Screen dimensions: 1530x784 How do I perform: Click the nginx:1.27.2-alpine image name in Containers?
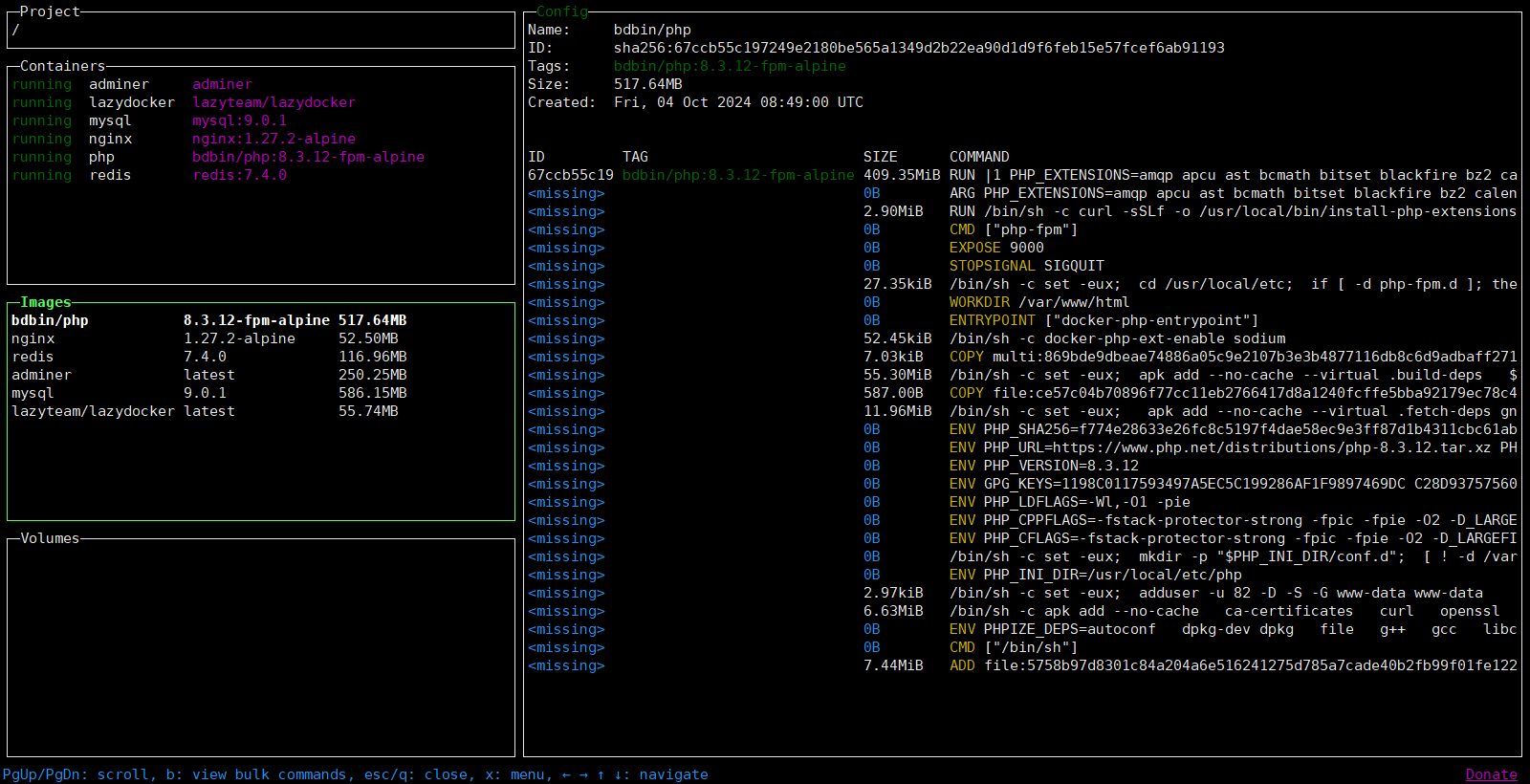point(273,139)
